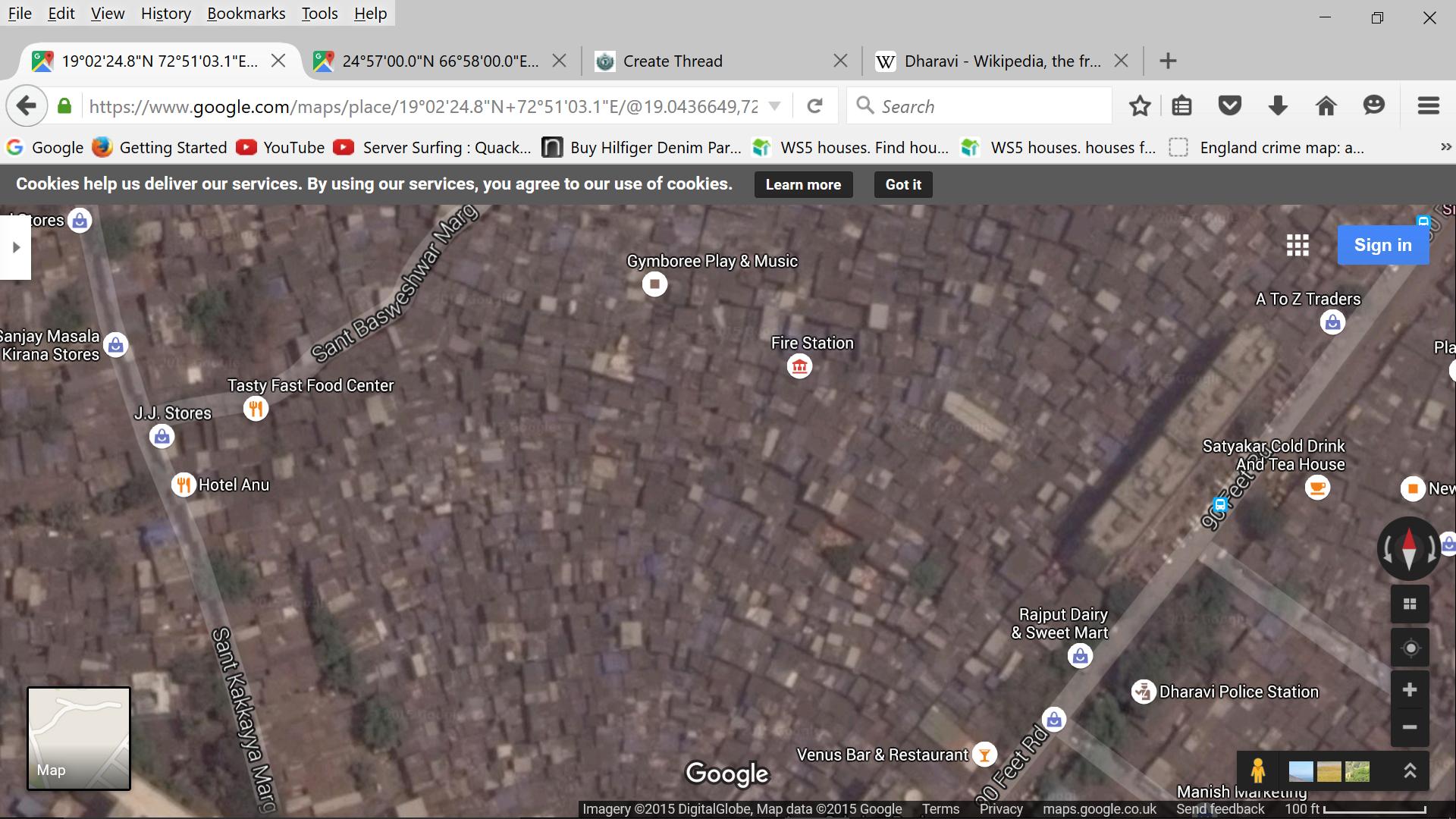The height and width of the screenshot is (819, 1456).
Task: Open YouTube bookmark
Action: click(x=281, y=147)
